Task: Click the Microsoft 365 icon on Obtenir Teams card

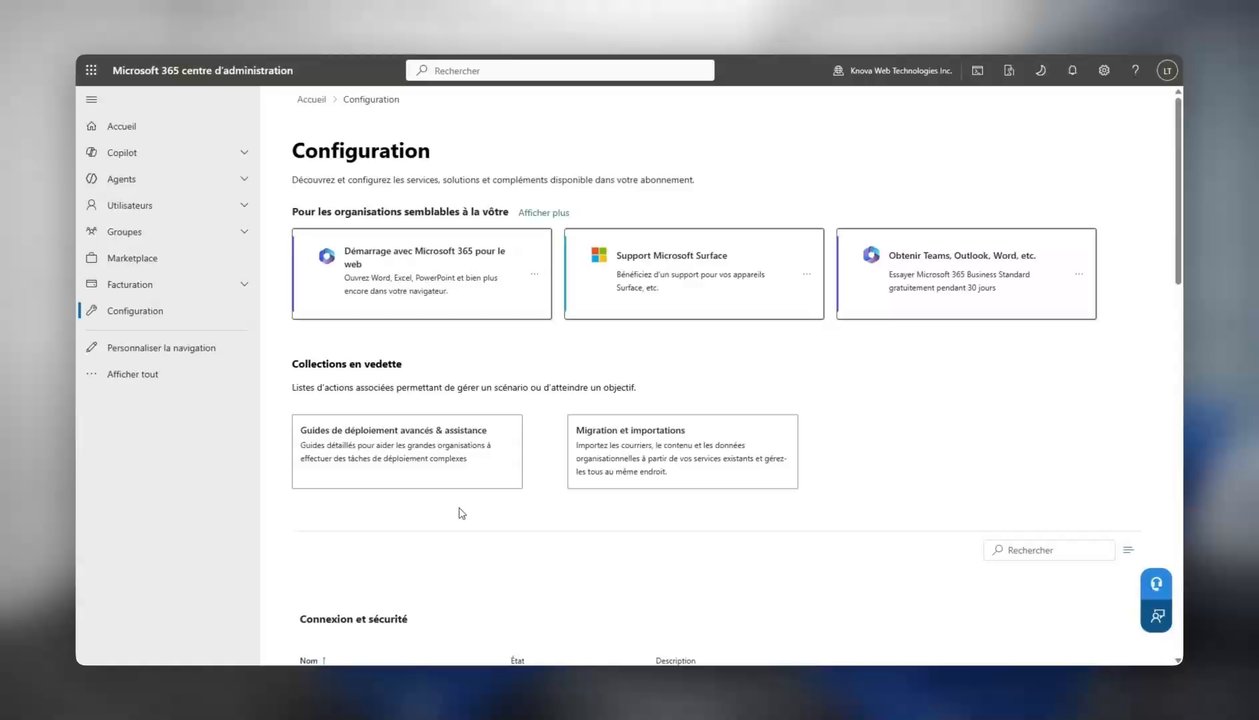Action: [871, 255]
